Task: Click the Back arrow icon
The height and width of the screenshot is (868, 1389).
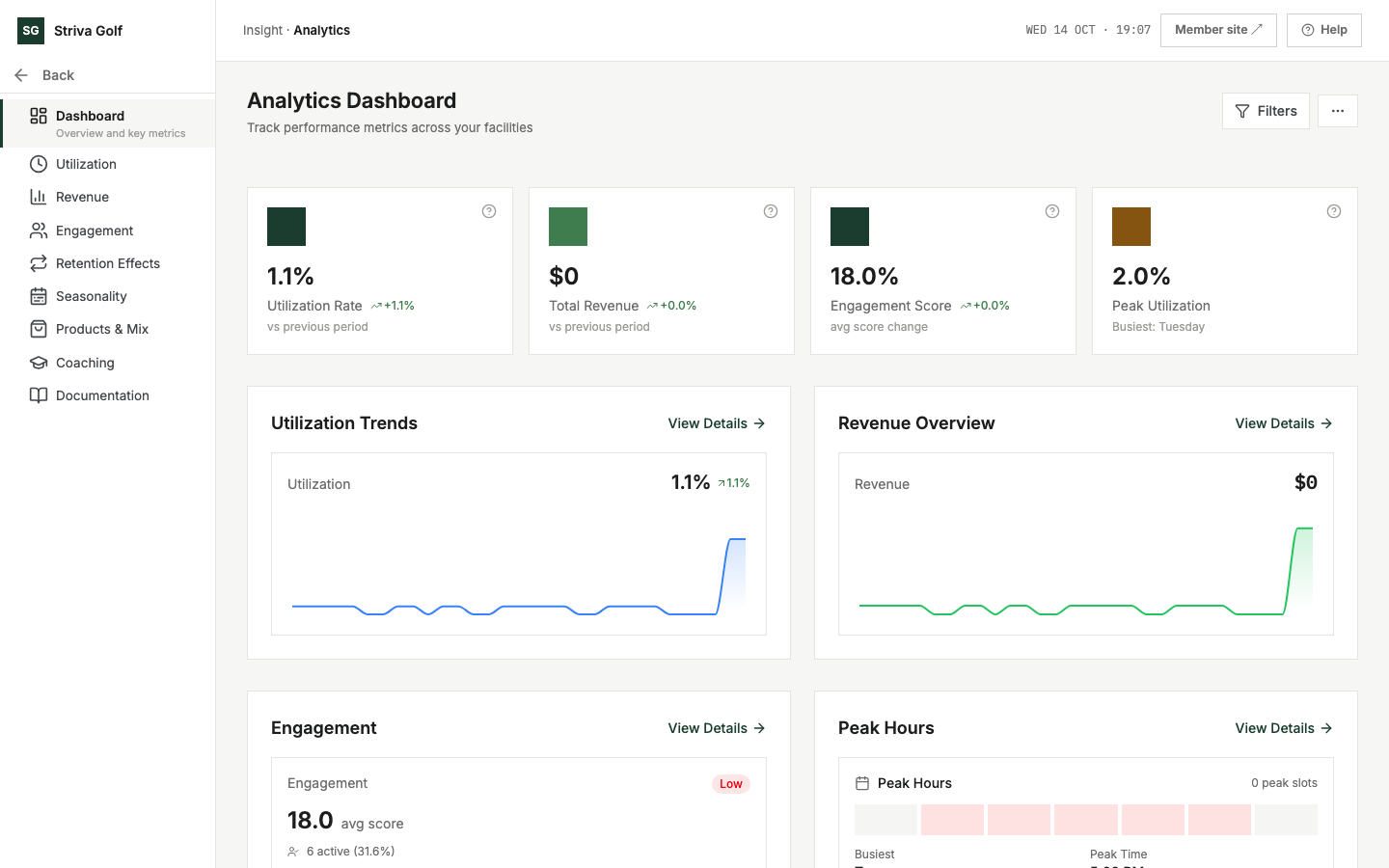Action: pyautogui.click(x=21, y=75)
